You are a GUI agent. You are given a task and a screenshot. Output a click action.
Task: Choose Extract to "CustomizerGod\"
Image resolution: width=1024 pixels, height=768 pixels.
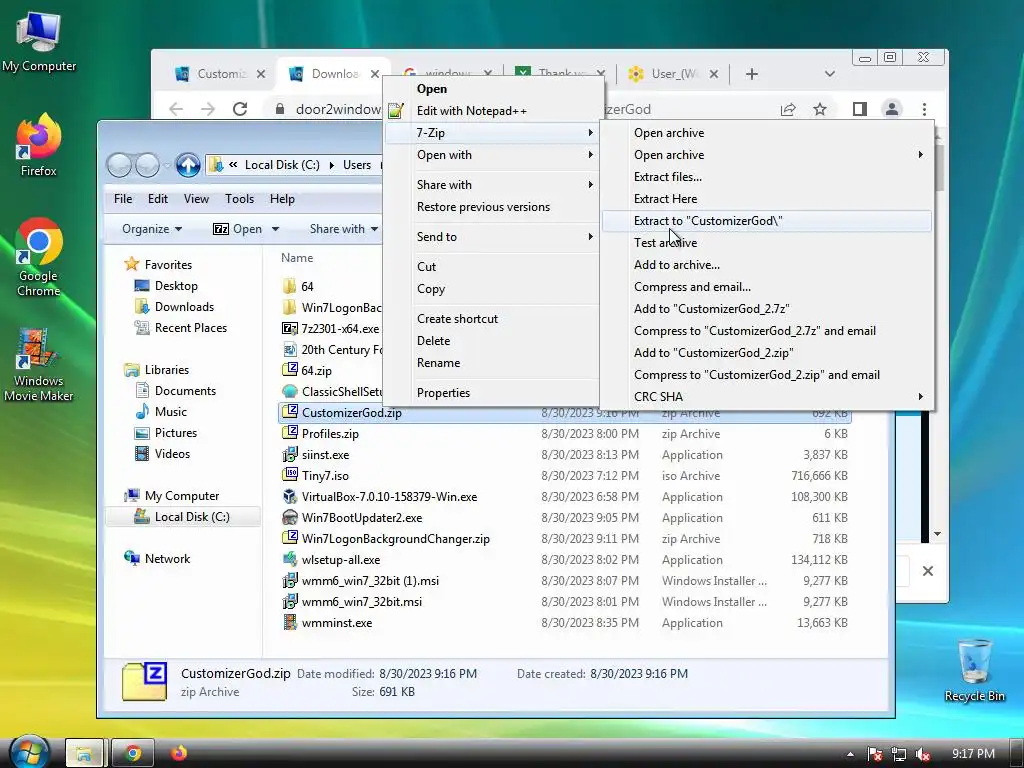[767, 221]
